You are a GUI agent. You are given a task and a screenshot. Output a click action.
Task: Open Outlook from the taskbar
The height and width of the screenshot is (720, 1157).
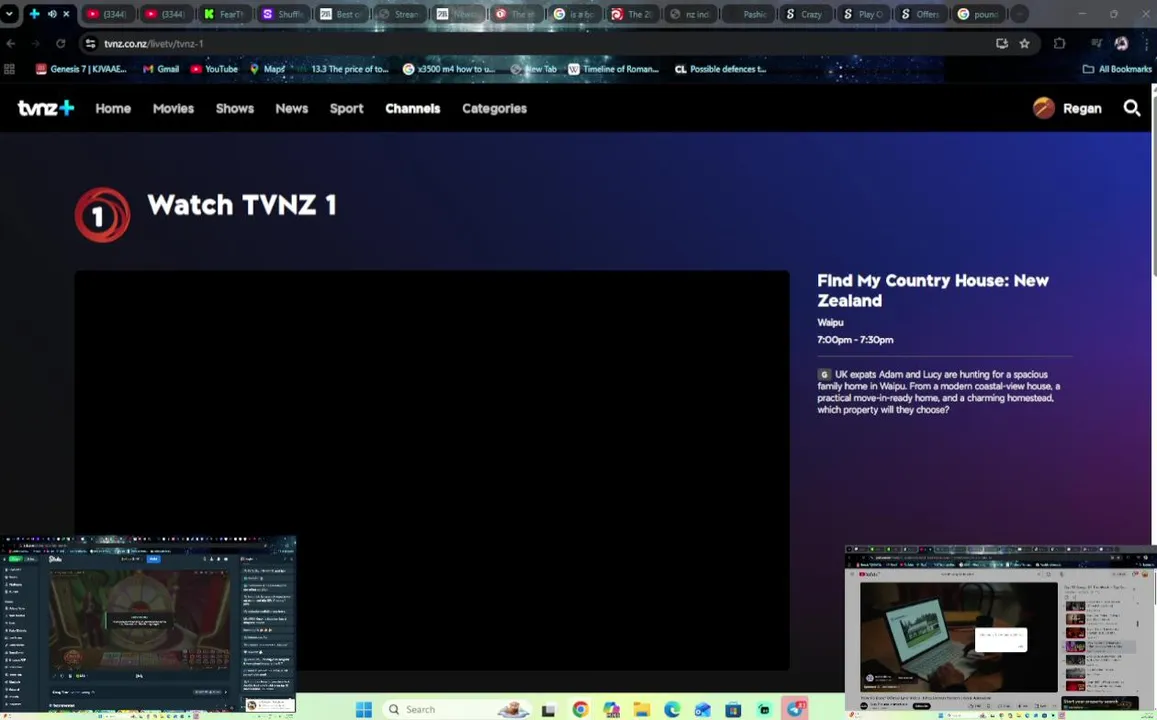(702, 710)
